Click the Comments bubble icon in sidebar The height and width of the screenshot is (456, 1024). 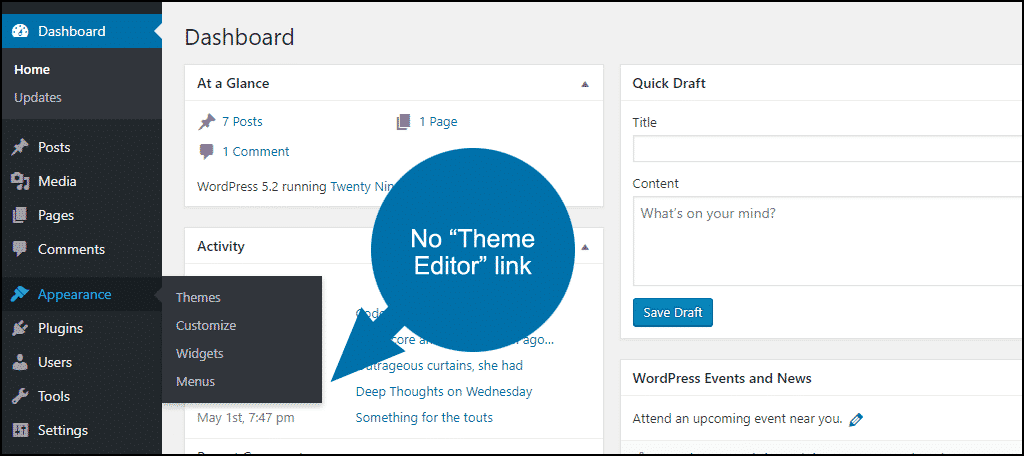click(x=20, y=250)
